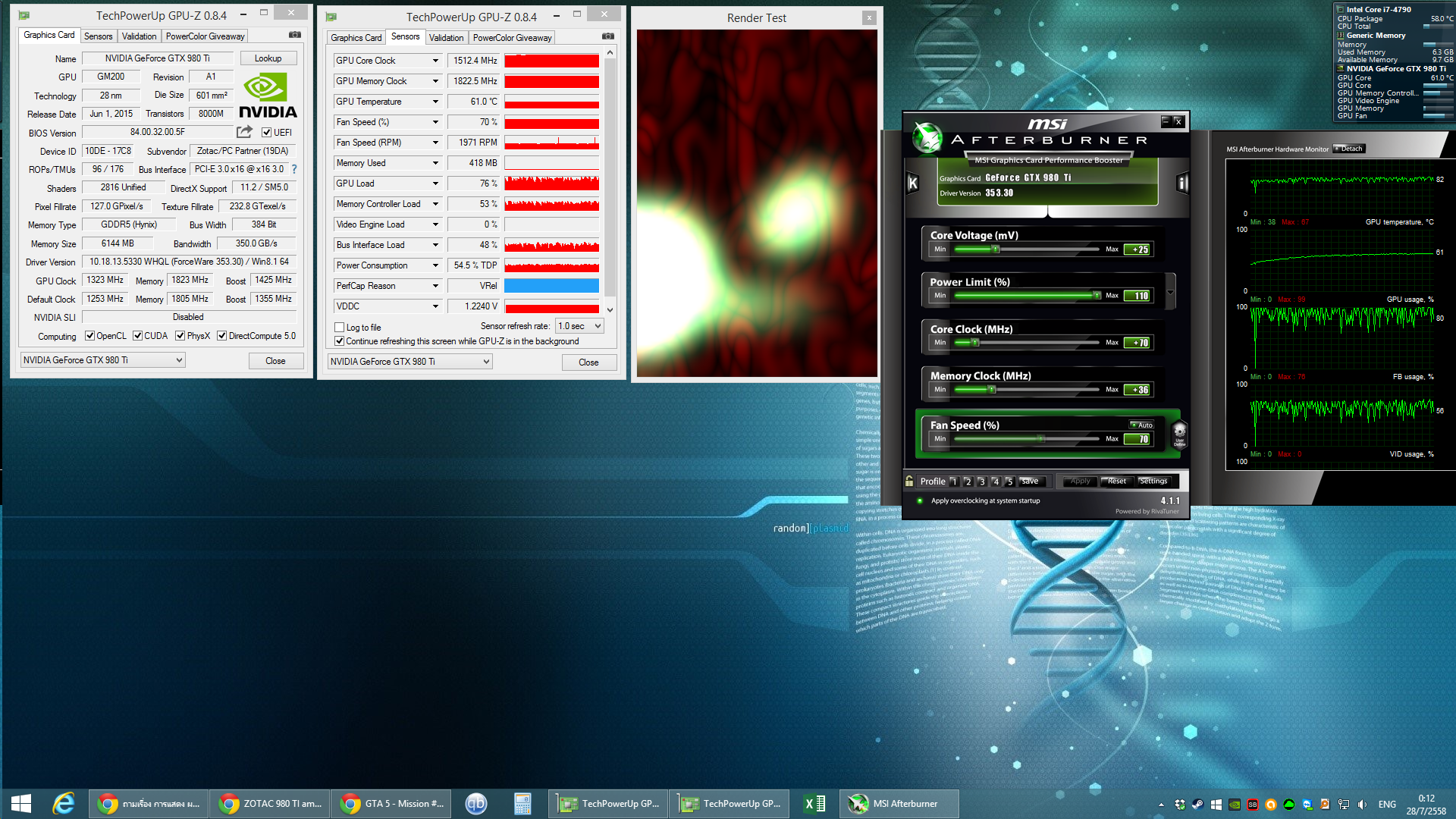Expand the GPU Core Clock sensor dropdown
Viewport: 1456px width, 819px height.
[x=435, y=61]
